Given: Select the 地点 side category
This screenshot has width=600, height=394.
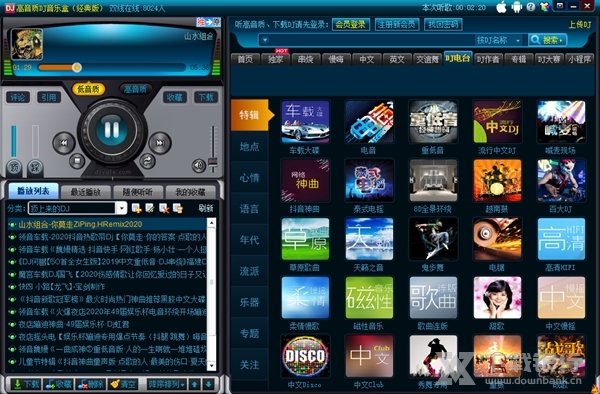Looking at the screenshot, I should click(x=249, y=147).
